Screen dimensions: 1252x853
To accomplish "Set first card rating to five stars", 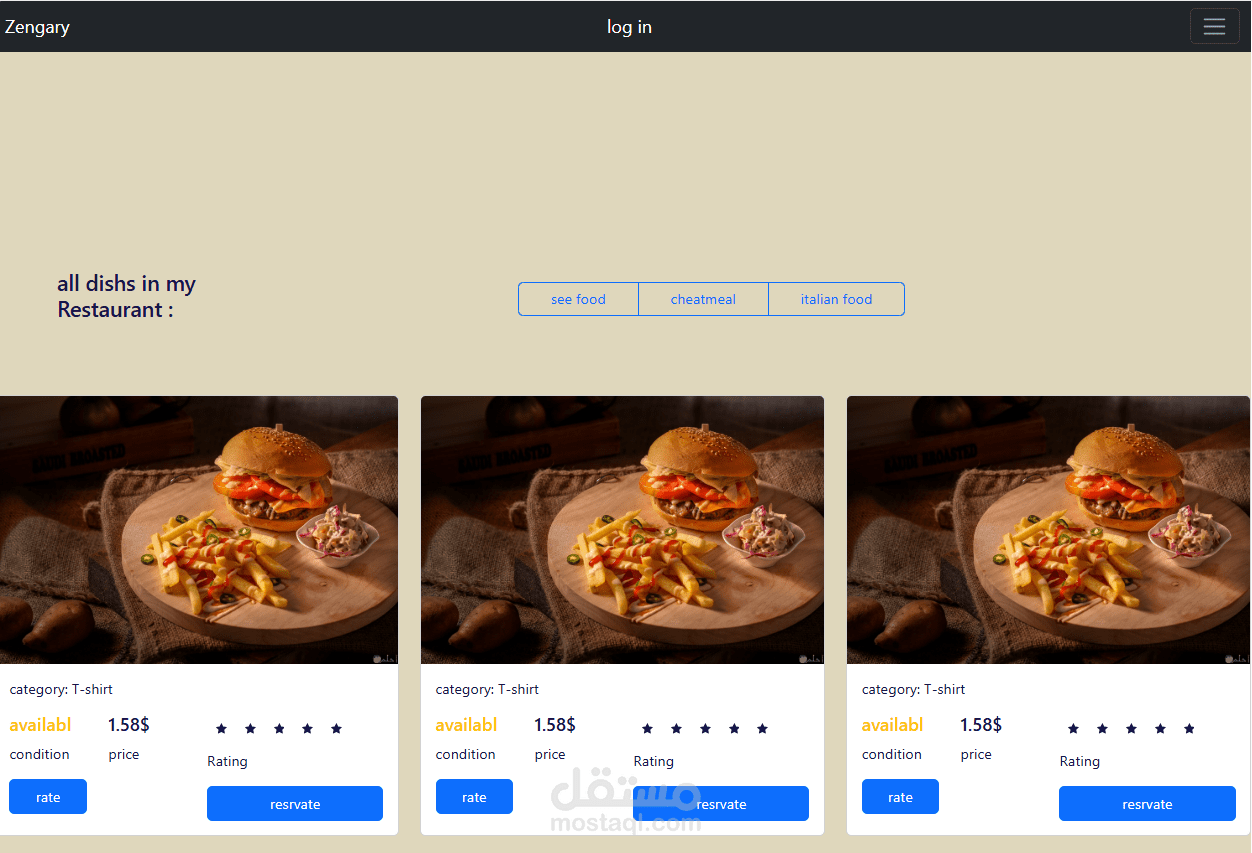I will click(x=336, y=729).
